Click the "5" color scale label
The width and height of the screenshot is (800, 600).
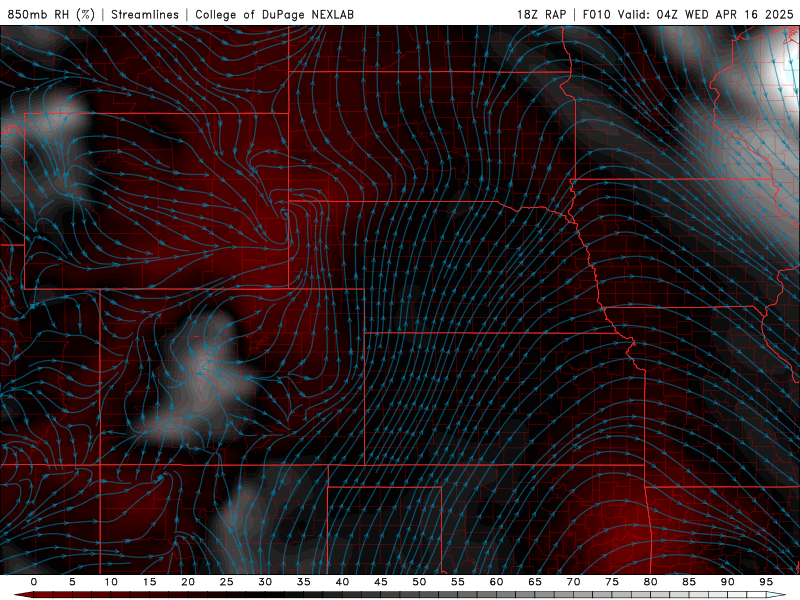pyautogui.click(x=72, y=582)
